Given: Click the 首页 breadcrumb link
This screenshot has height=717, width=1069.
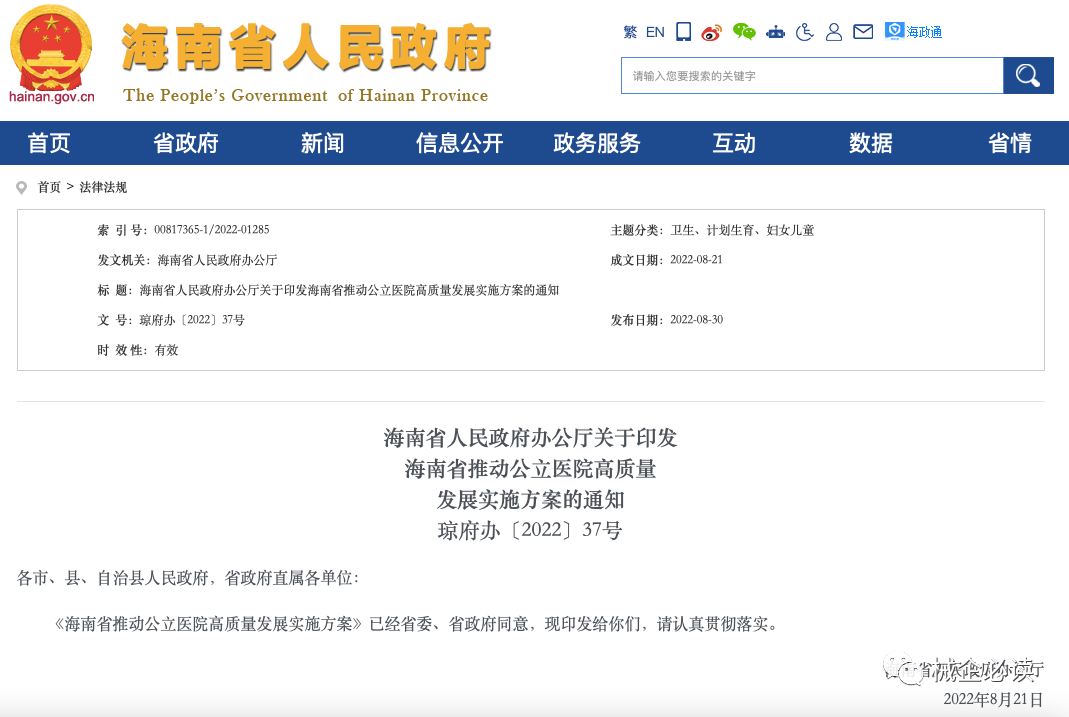Looking at the screenshot, I should [x=49, y=187].
